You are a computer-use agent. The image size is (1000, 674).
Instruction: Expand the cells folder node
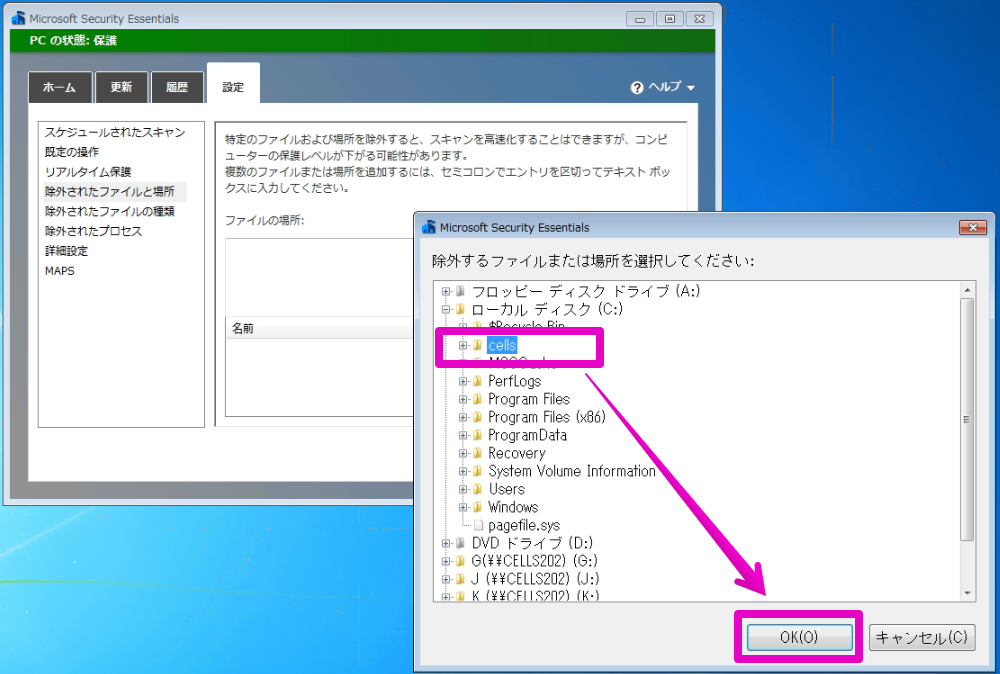[463, 345]
